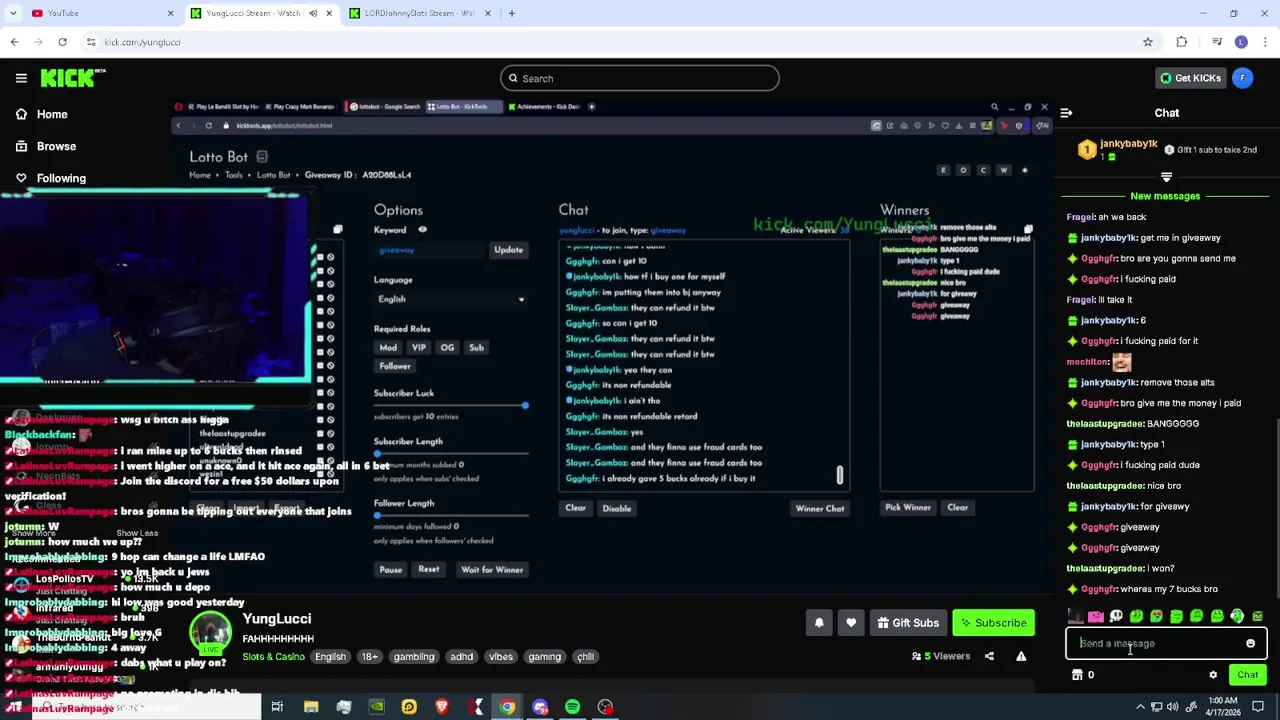Image resolution: width=1280 pixels, height=720 pixels.
Task: Open the Slots & Casino category link
Action: 273,657
